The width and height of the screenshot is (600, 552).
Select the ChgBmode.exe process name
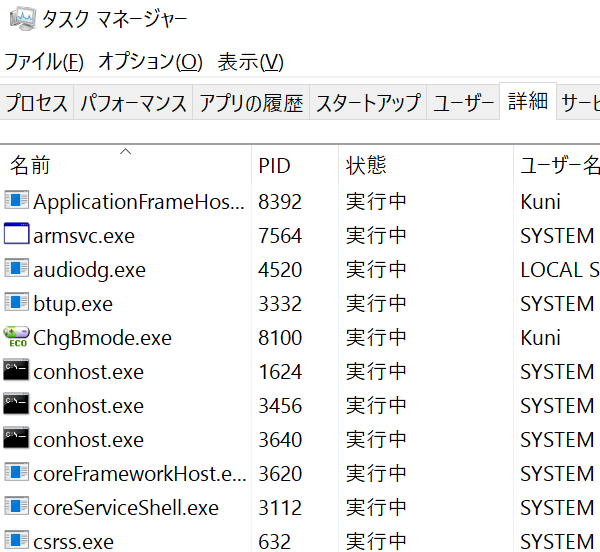(103, 338)
